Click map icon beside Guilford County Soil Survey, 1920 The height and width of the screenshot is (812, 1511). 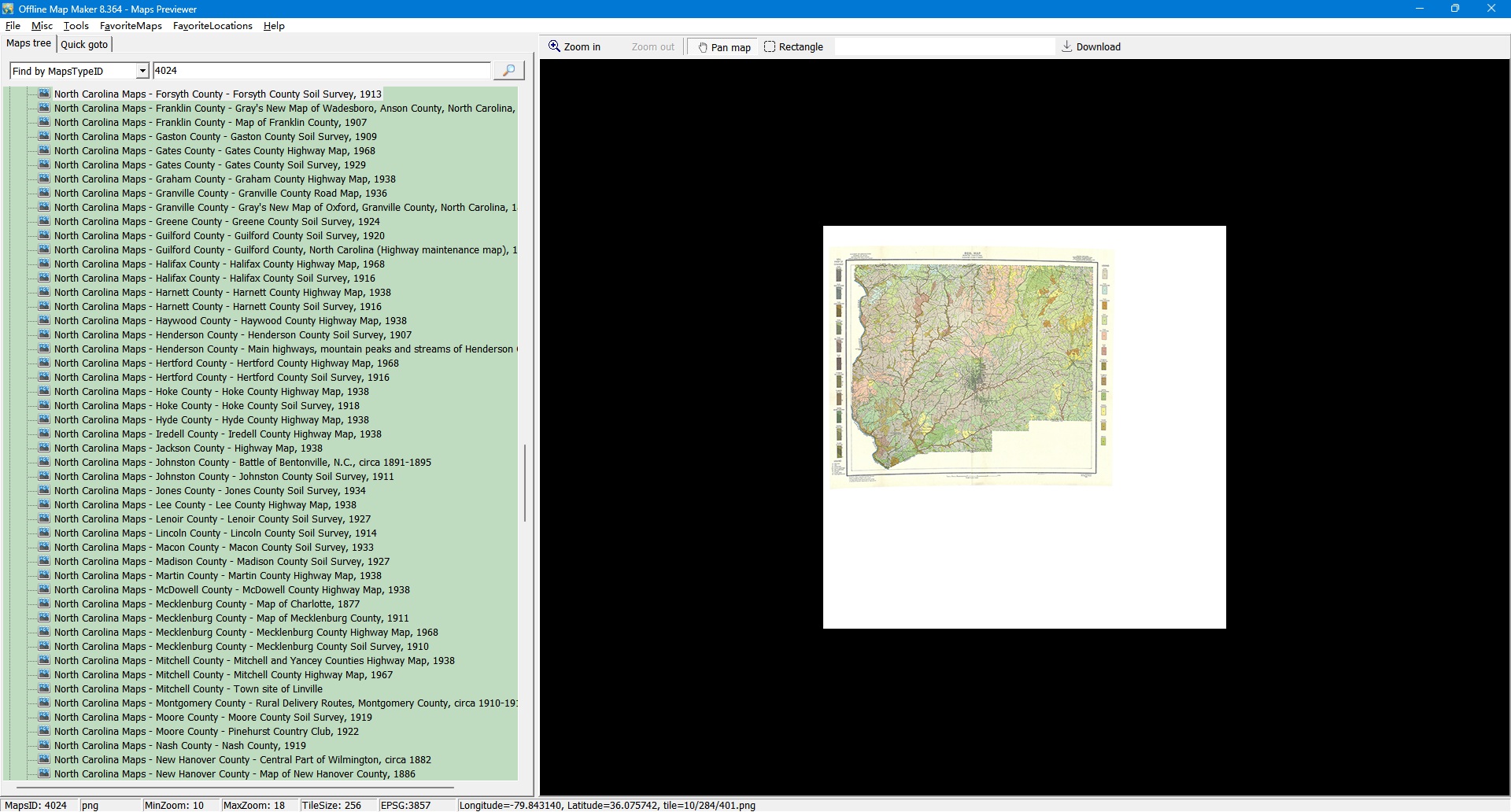coord(45,236)
